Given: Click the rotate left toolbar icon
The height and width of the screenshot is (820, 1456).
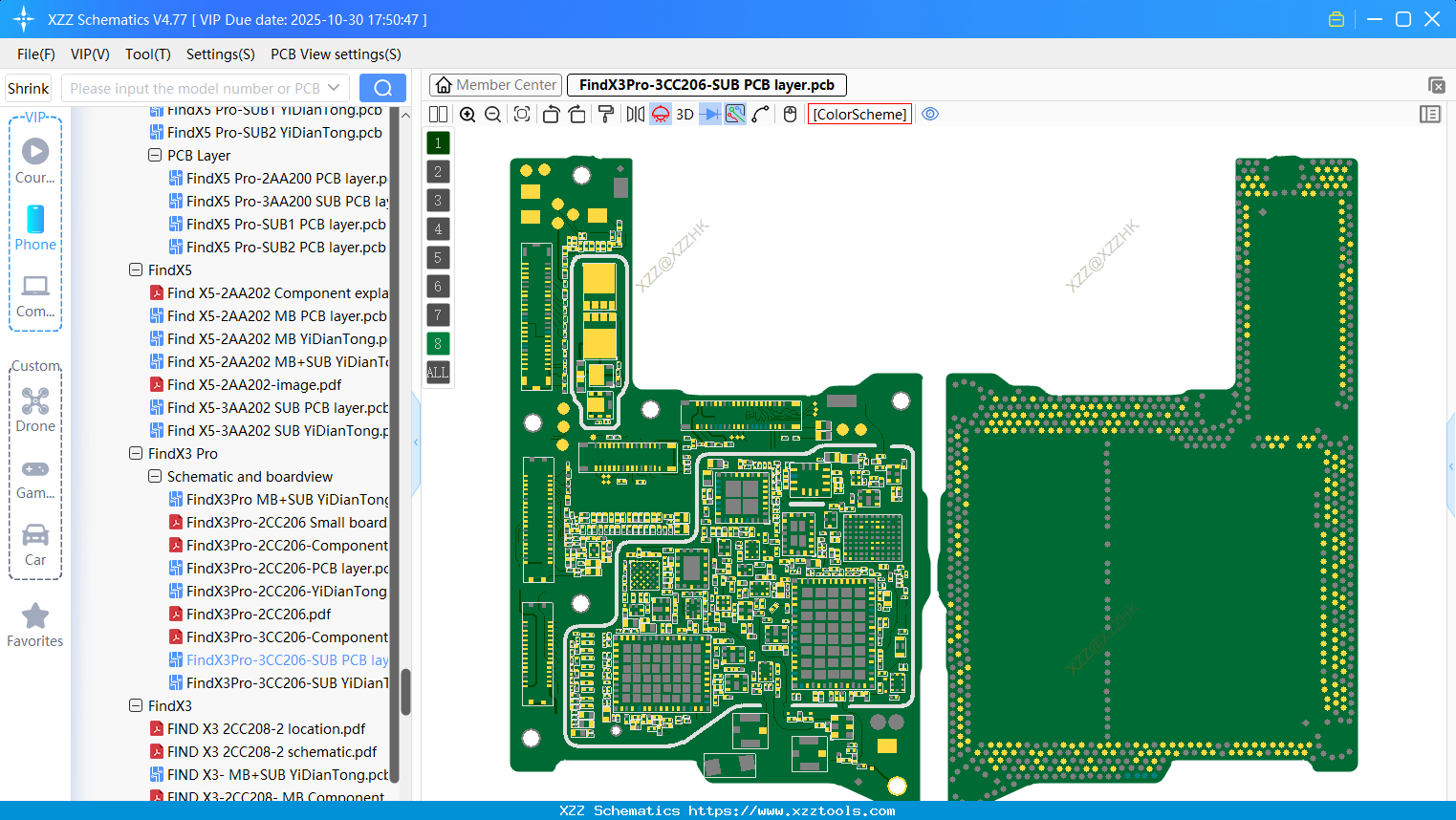Looking at the screenshot, I should click(551, 114).
